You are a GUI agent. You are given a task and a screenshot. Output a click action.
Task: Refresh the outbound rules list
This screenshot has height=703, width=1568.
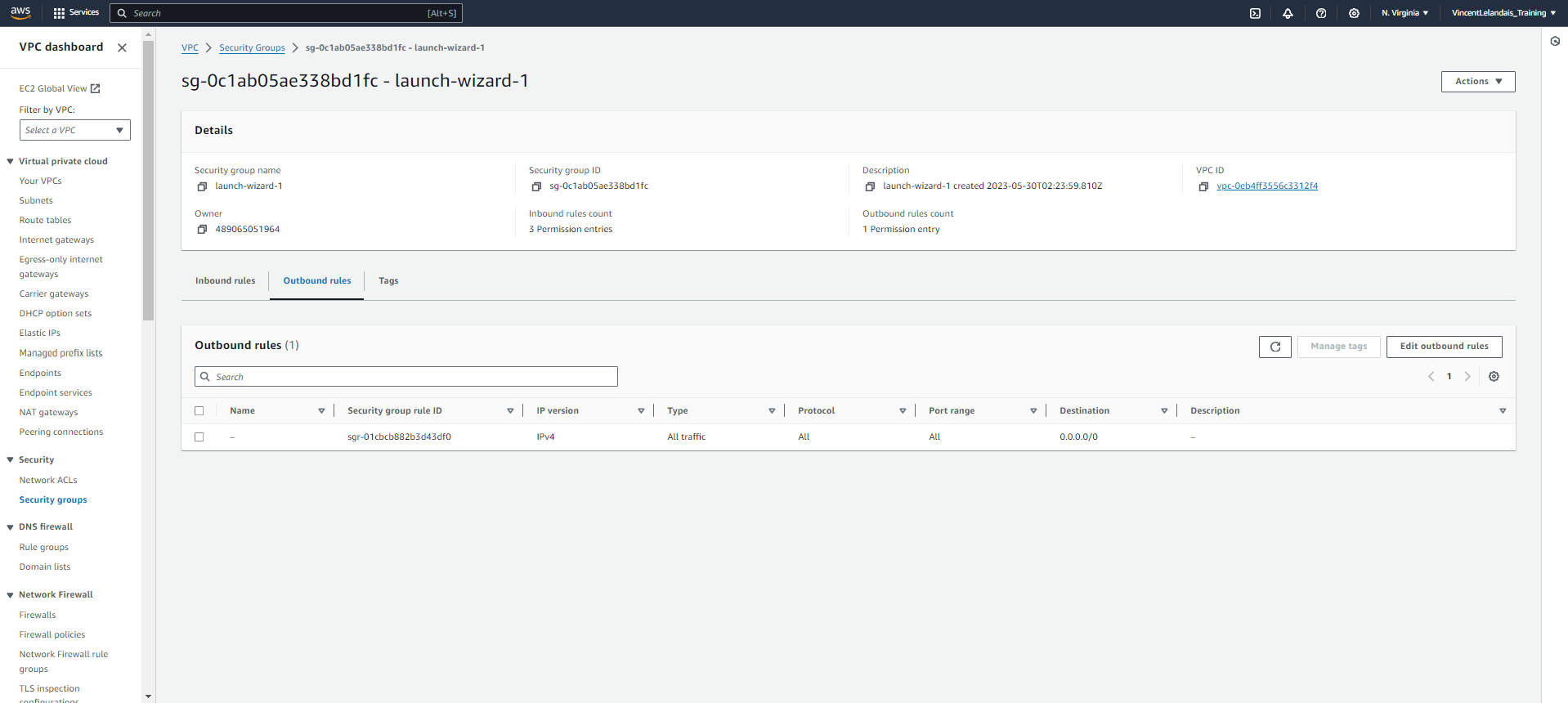coord(1275,347)
